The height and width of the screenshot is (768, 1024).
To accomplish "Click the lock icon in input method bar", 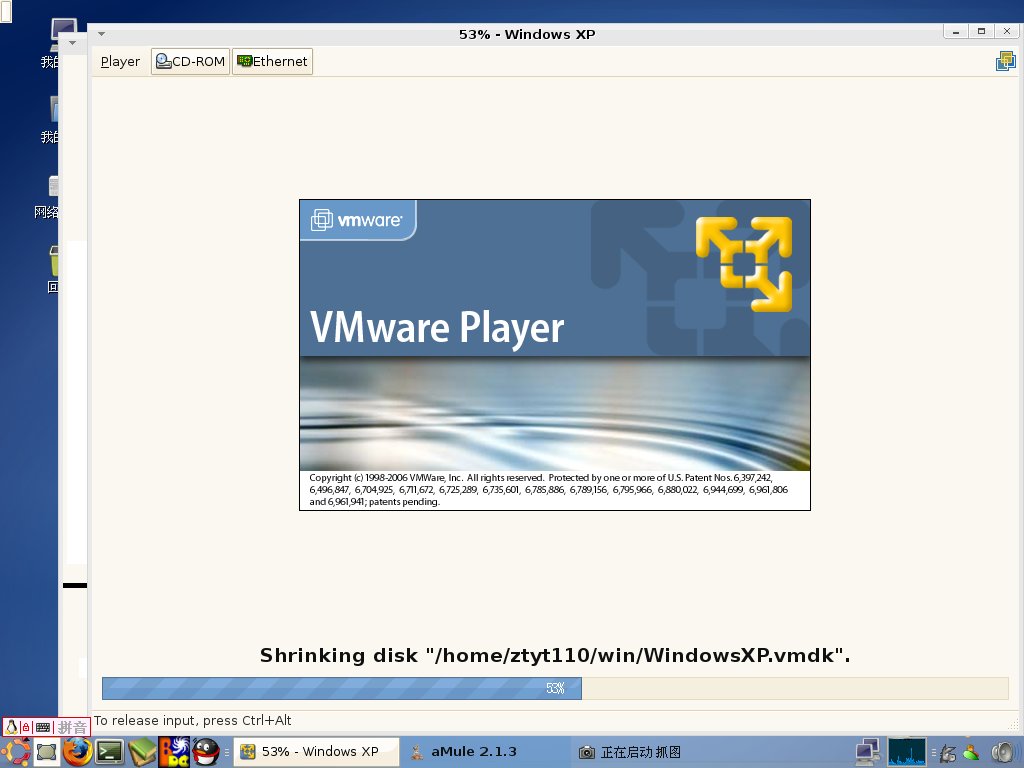I will [25, 727].
